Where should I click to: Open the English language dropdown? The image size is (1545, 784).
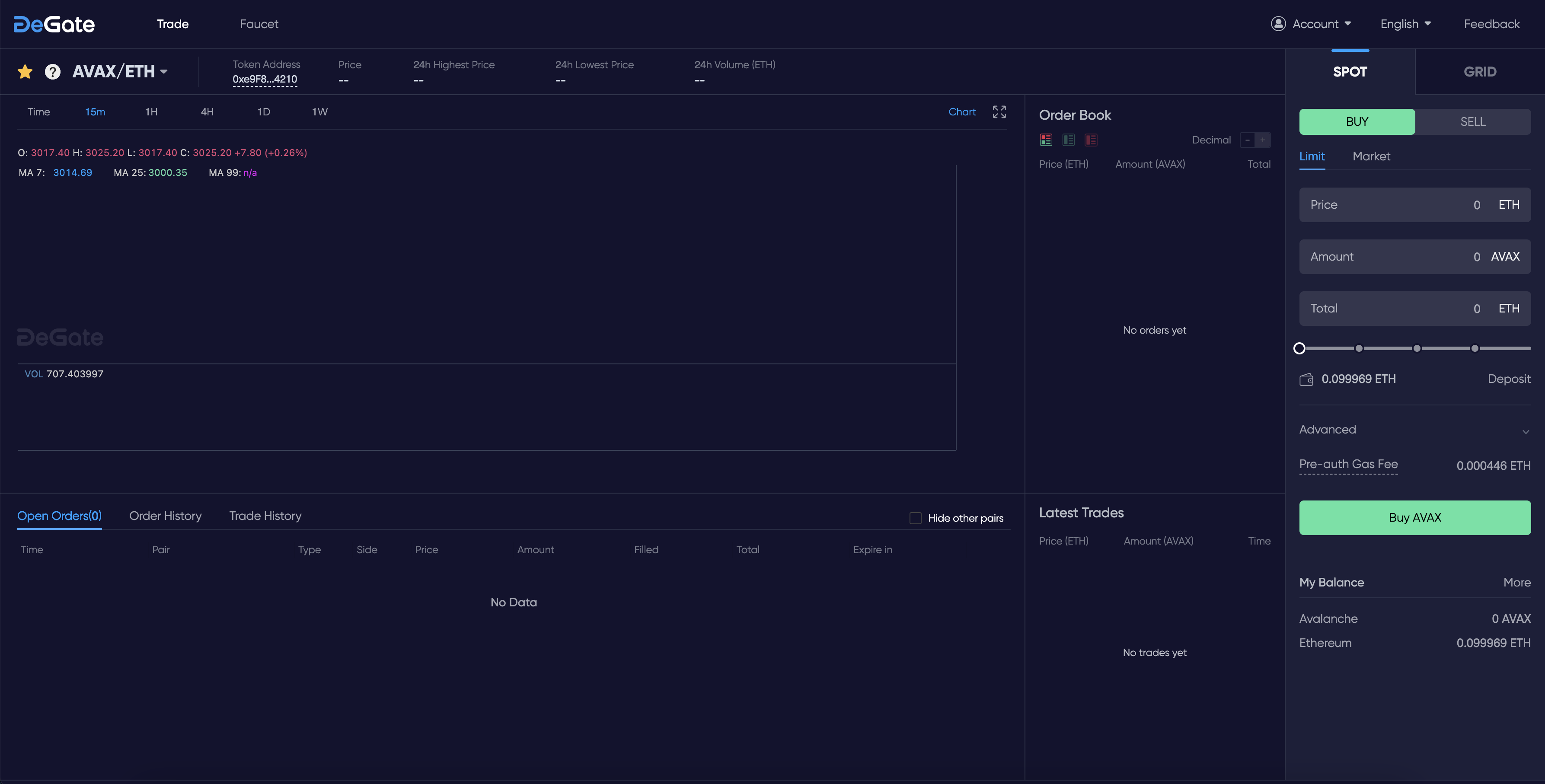pos(1405,24)
